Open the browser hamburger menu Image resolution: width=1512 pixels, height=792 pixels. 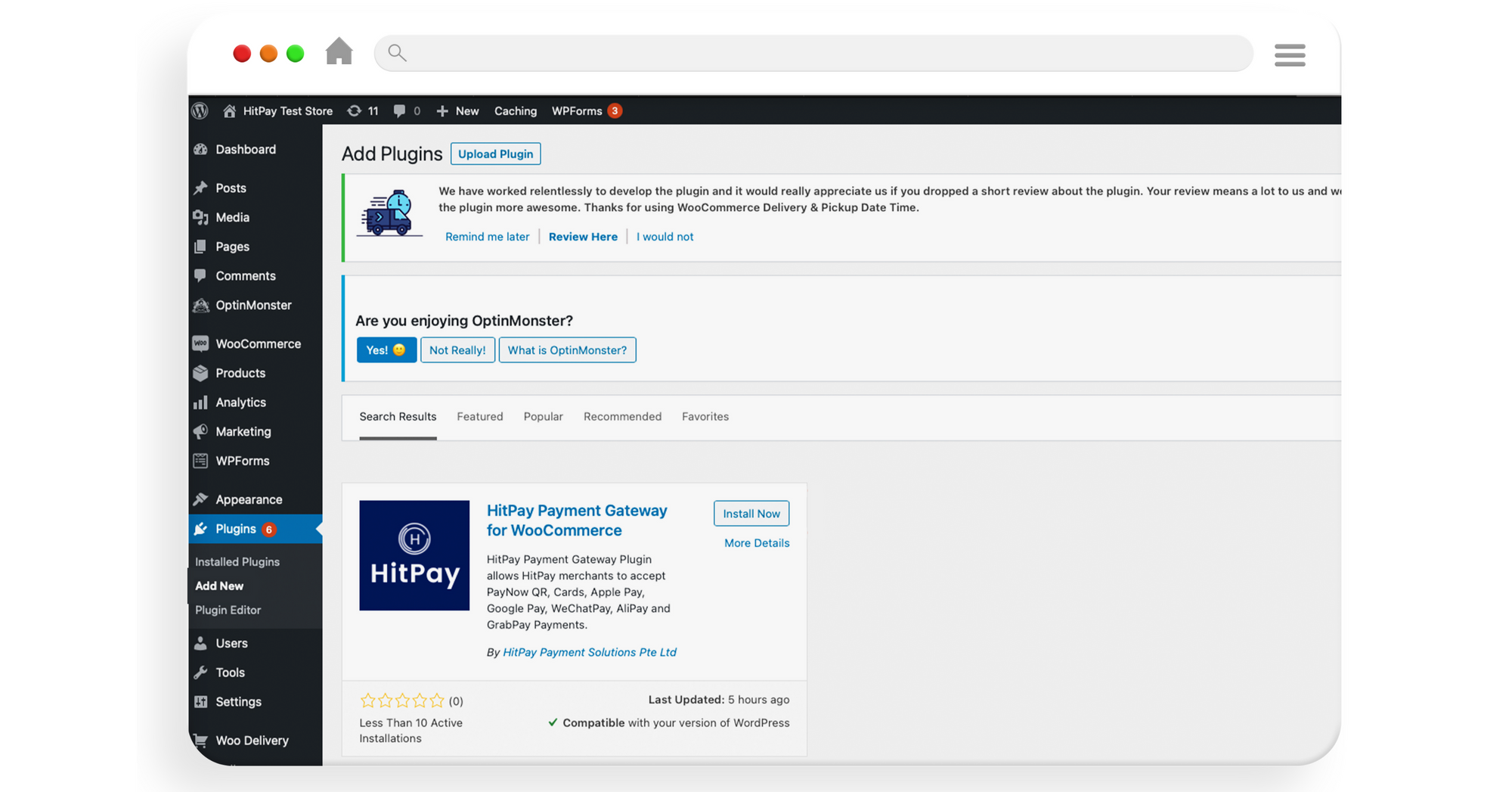(1290, 54)
